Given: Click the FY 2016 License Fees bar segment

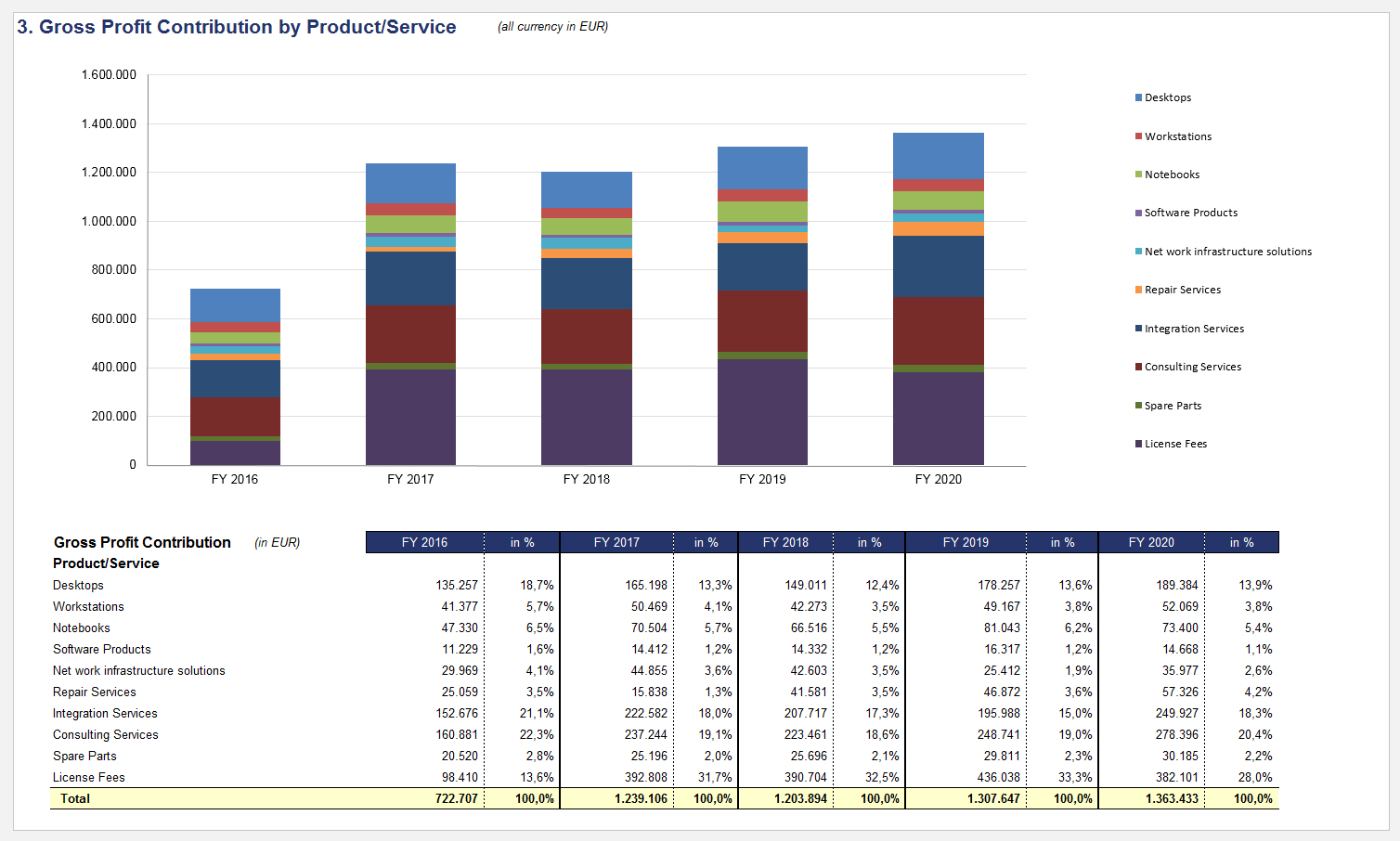Looking at the screenshot, I should [x=235, y=453].
